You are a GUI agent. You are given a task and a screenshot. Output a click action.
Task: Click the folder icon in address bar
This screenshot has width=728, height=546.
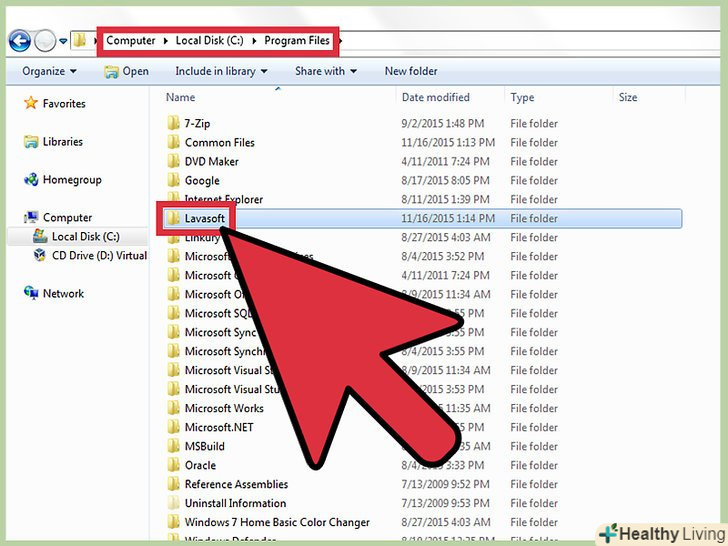[80, 40]
